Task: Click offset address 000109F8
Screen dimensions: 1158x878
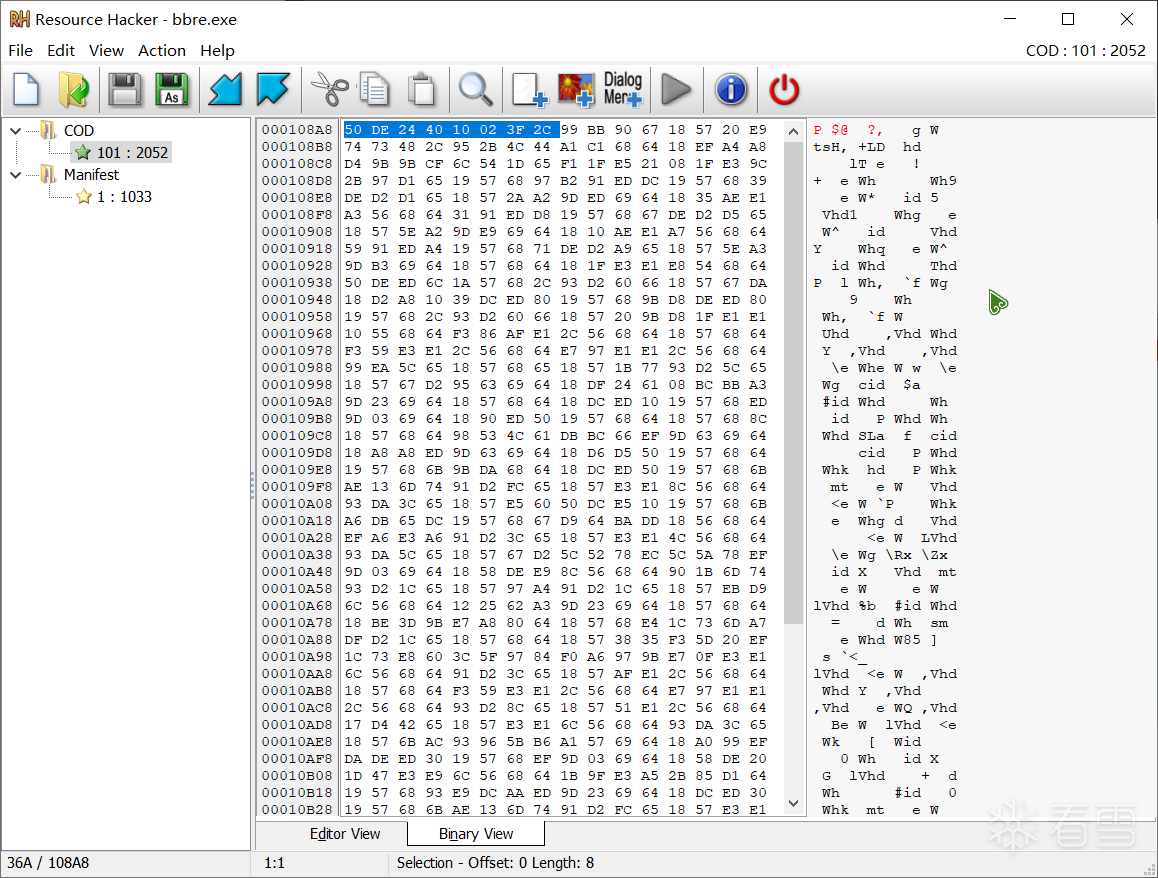Action: click(x=297, y=487)
